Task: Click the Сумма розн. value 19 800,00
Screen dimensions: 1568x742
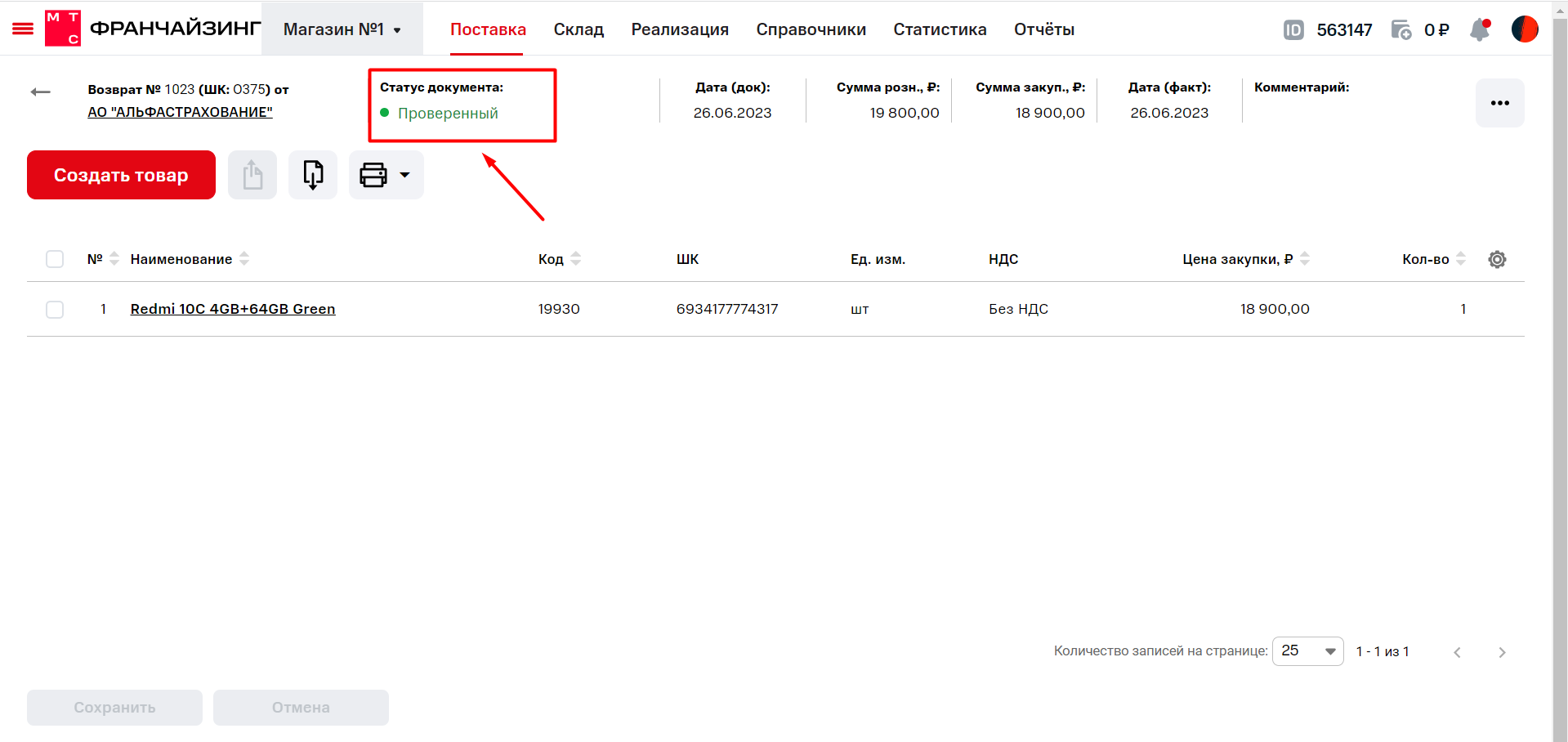Action: coord(905,113)
